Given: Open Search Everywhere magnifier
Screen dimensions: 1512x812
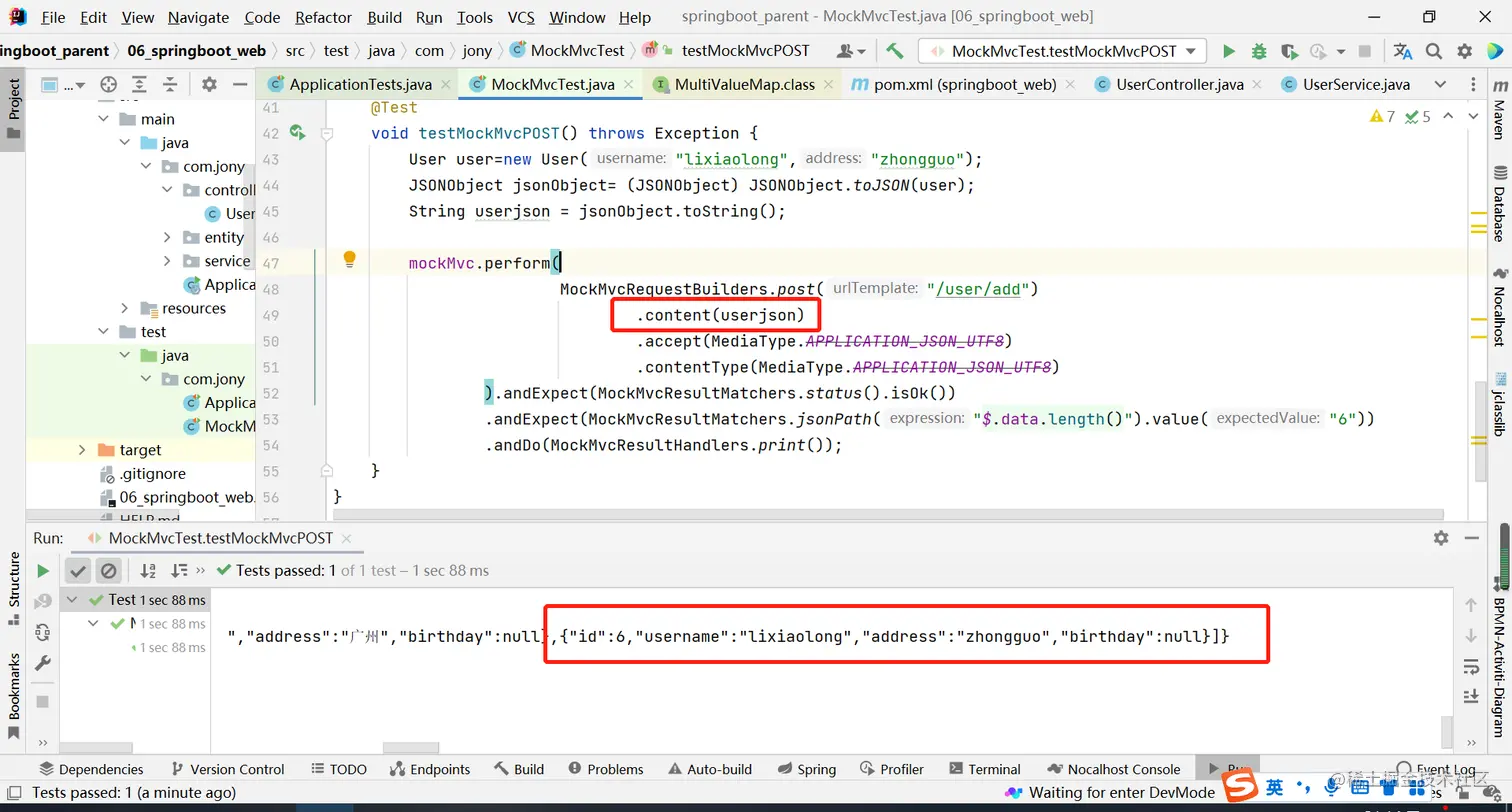Looking at the screenshot, I should tap(1434, 51).
